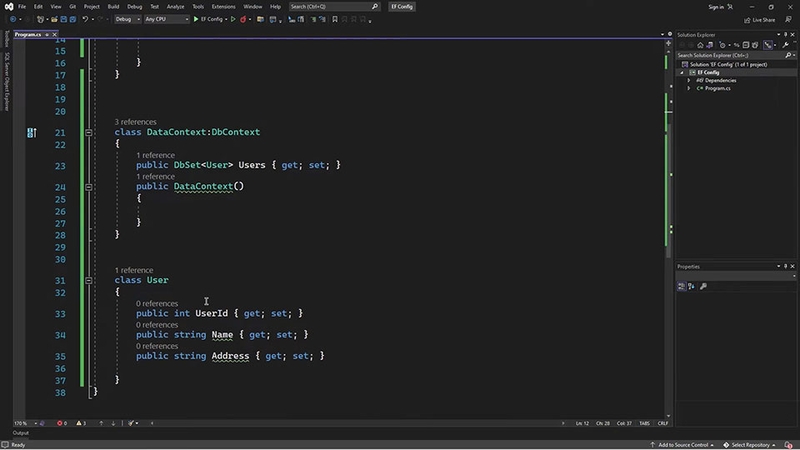The width and height of the screenshot is (800, 450).
Task: Click the warnings count indicator
Action: tap(81, 423)
